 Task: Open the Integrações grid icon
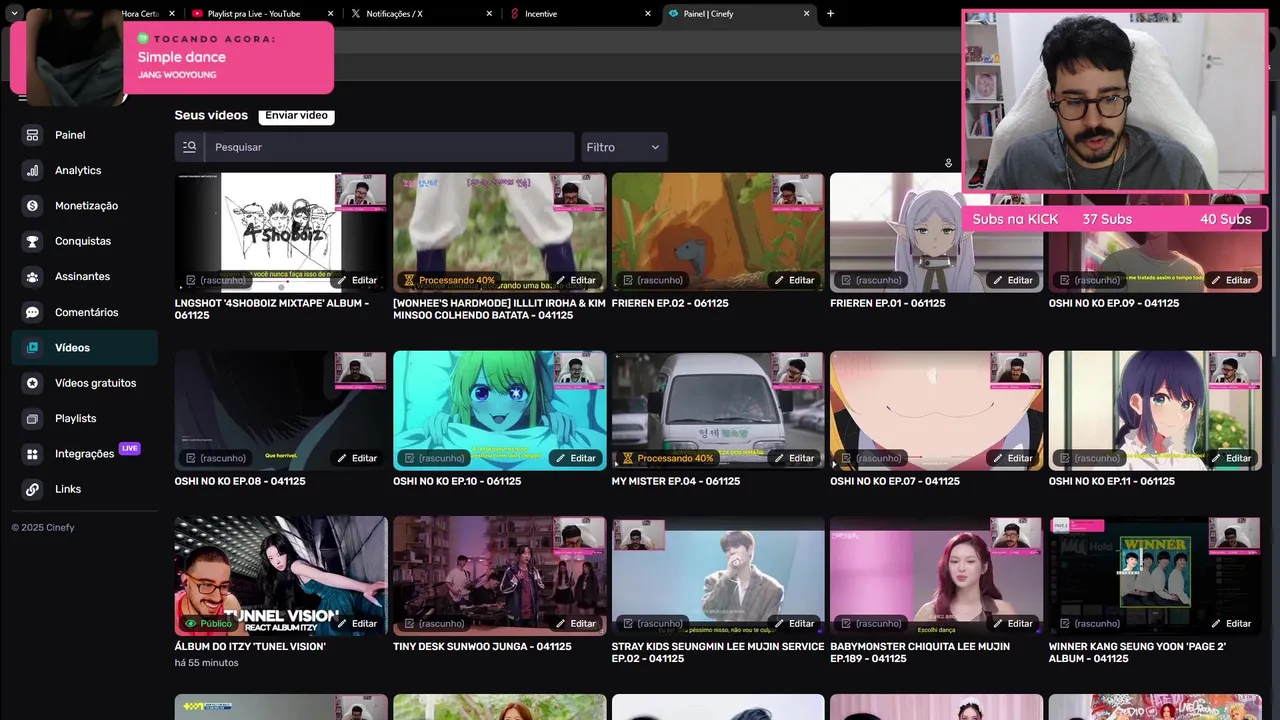[33, 454]
